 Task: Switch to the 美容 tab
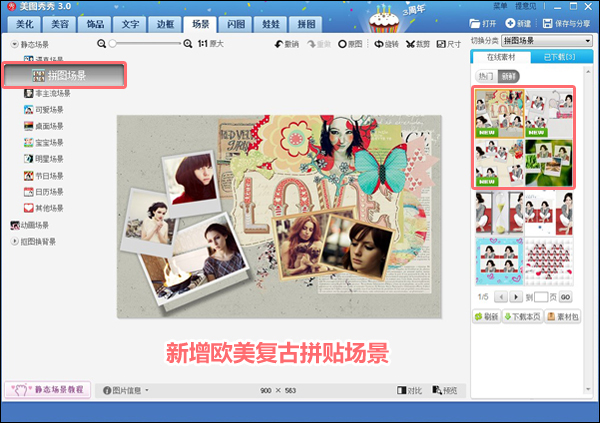[x=60, y=24]
